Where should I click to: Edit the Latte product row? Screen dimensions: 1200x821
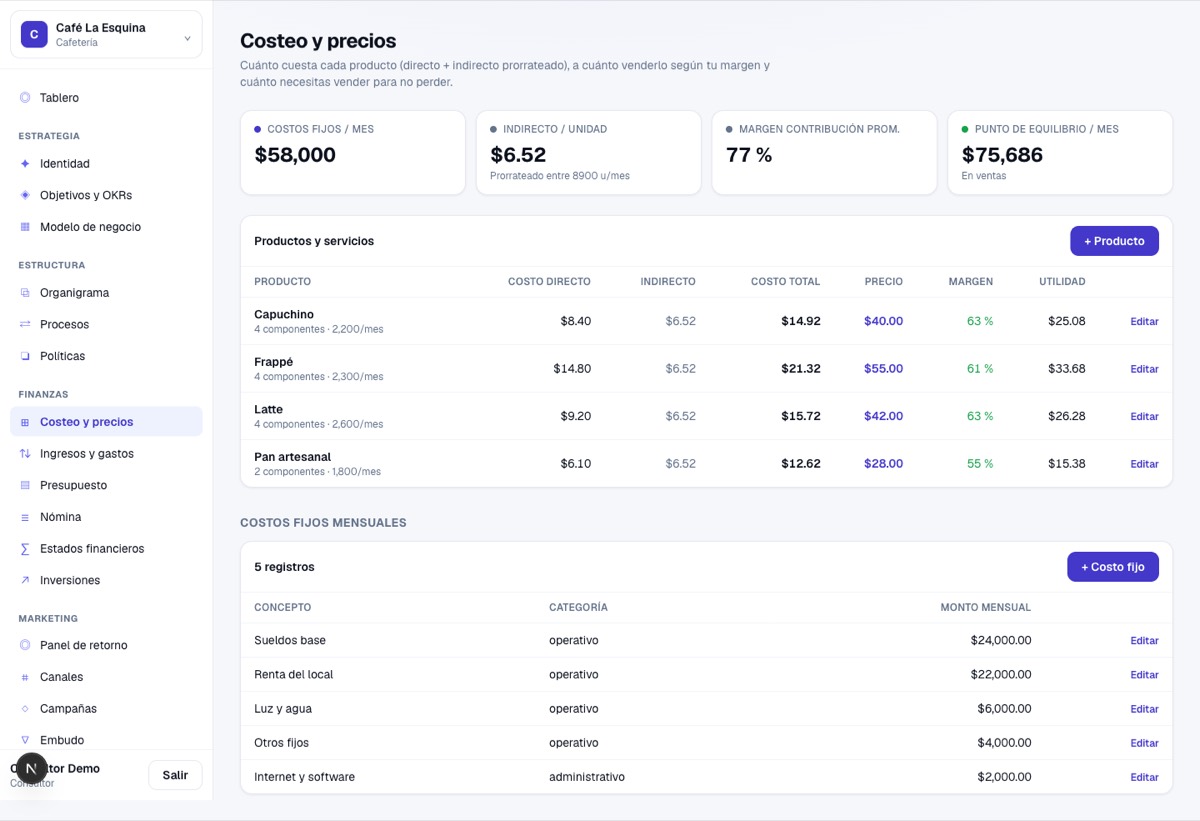click(1144, 417)
